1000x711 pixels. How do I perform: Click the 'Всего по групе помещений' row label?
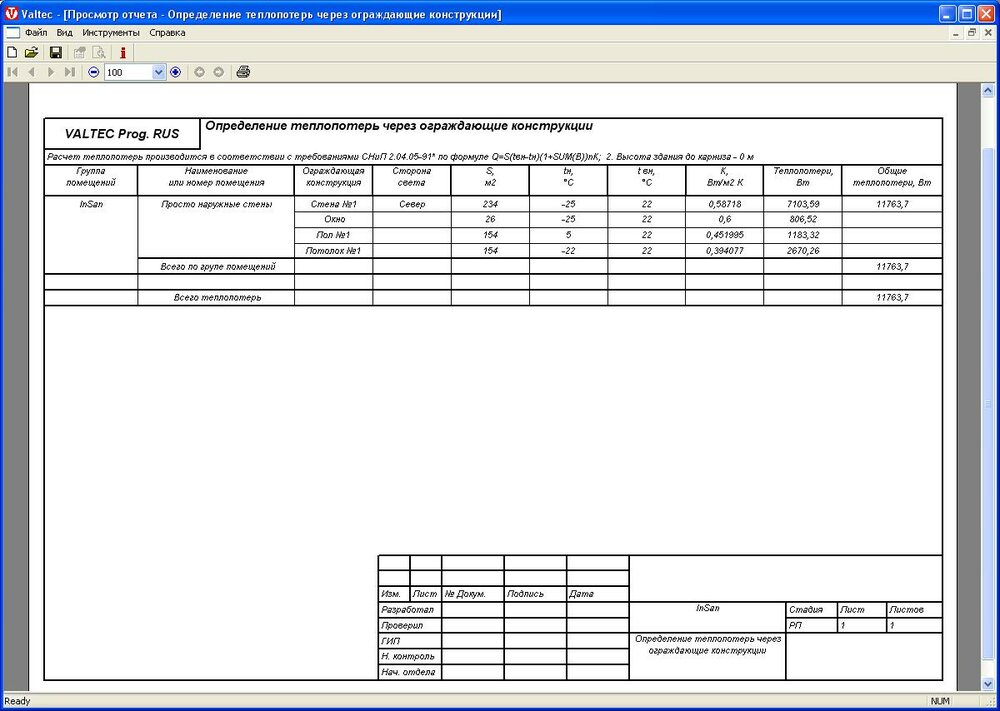(x=217, y=267)
